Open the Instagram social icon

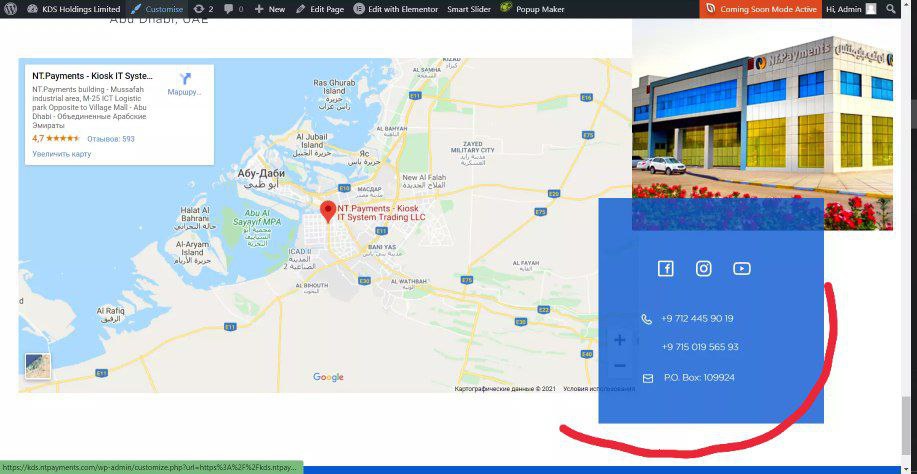[704, 268]
